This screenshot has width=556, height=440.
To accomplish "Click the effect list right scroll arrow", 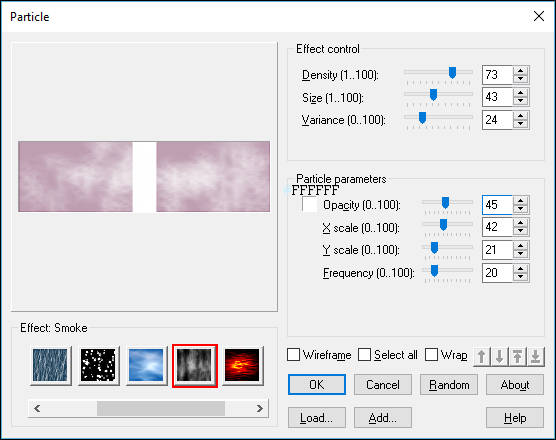I will [x=260, y=408].
